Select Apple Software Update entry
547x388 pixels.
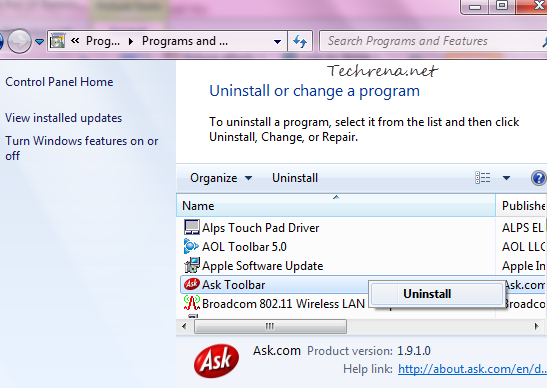(x=262, y=266)
